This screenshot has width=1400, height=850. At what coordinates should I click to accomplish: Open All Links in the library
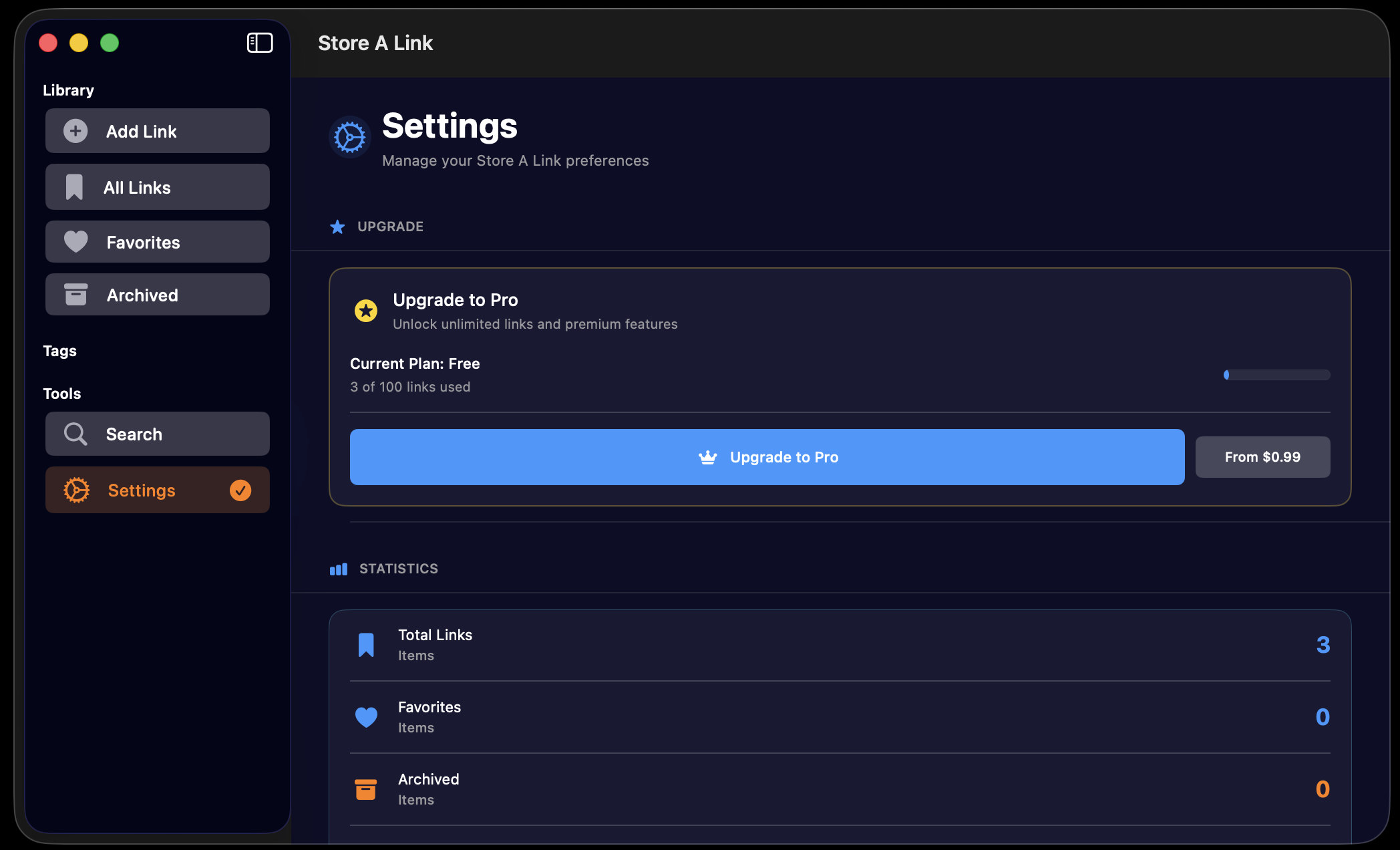158,187
